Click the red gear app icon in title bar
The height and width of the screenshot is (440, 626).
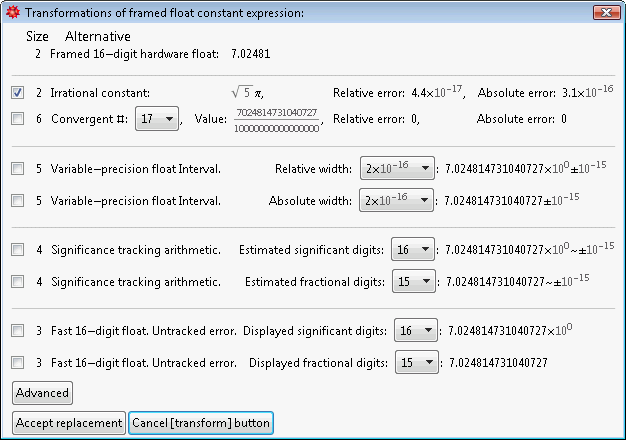click(13, 12)
